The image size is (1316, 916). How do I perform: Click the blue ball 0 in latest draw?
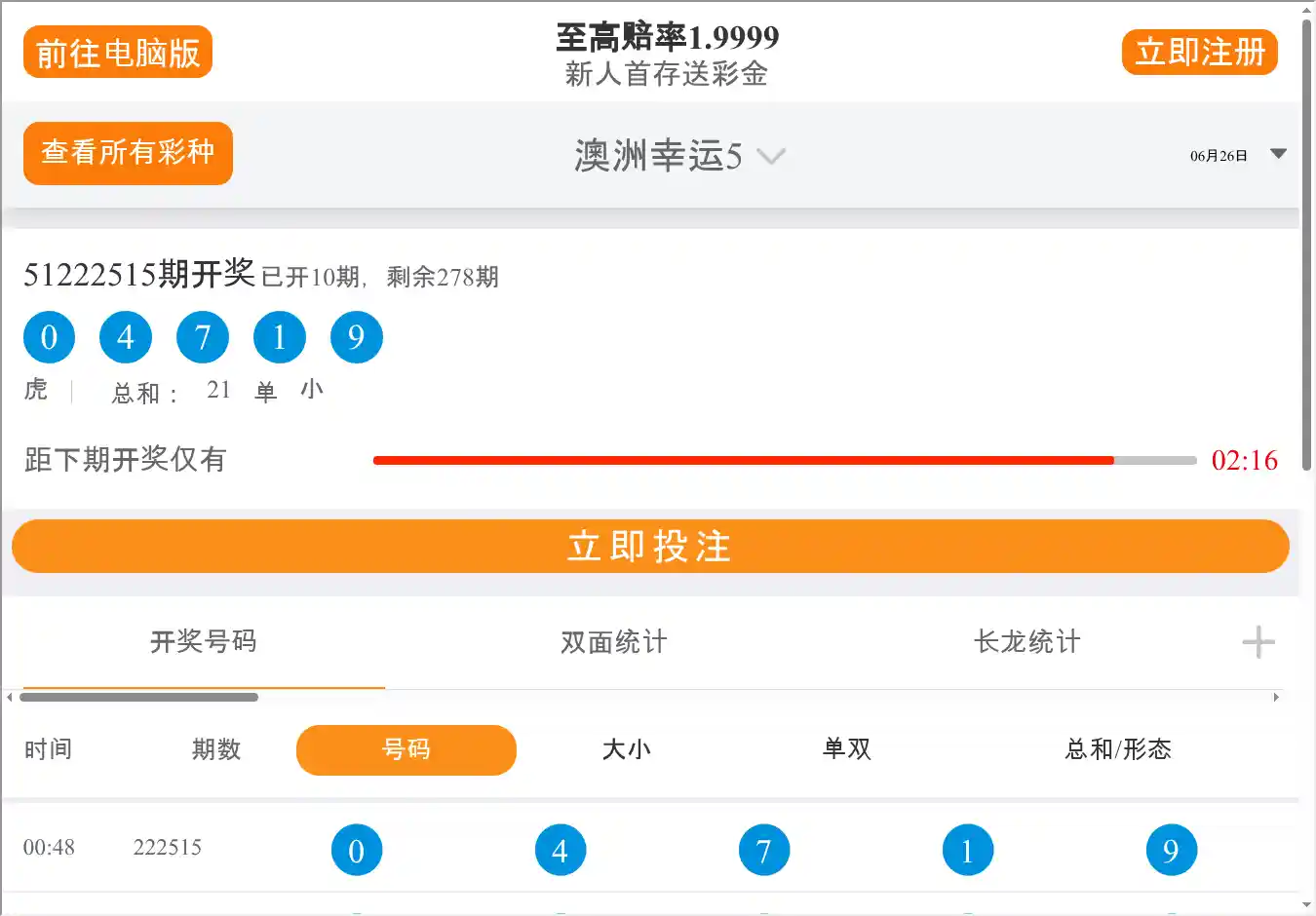tap(49, 337)
